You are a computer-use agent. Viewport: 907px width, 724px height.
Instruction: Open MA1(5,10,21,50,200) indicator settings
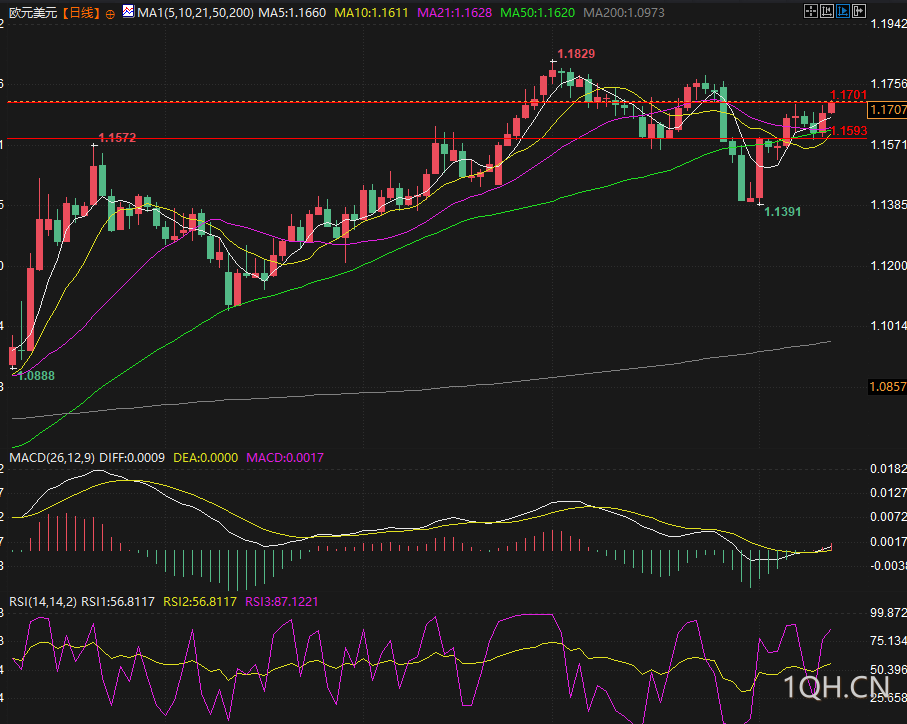pos(196,13)
